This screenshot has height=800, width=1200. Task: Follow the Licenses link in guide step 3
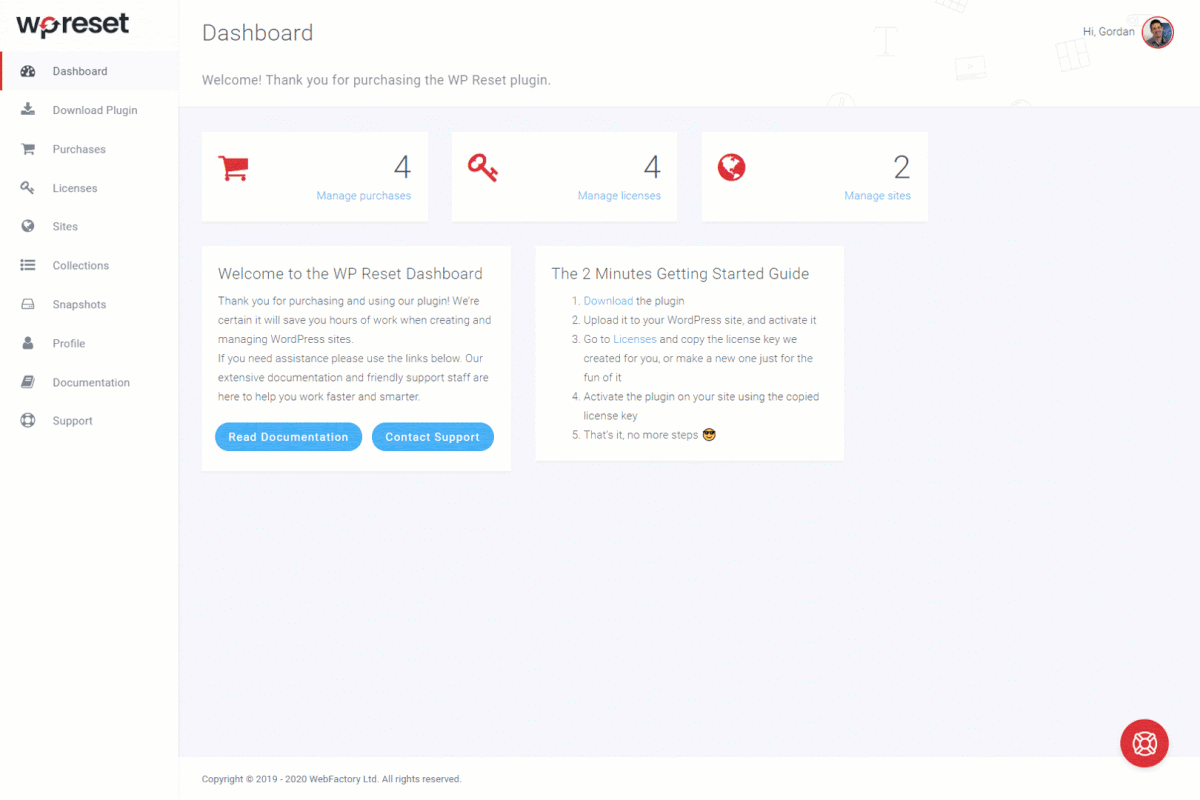(x=635, y=339)
